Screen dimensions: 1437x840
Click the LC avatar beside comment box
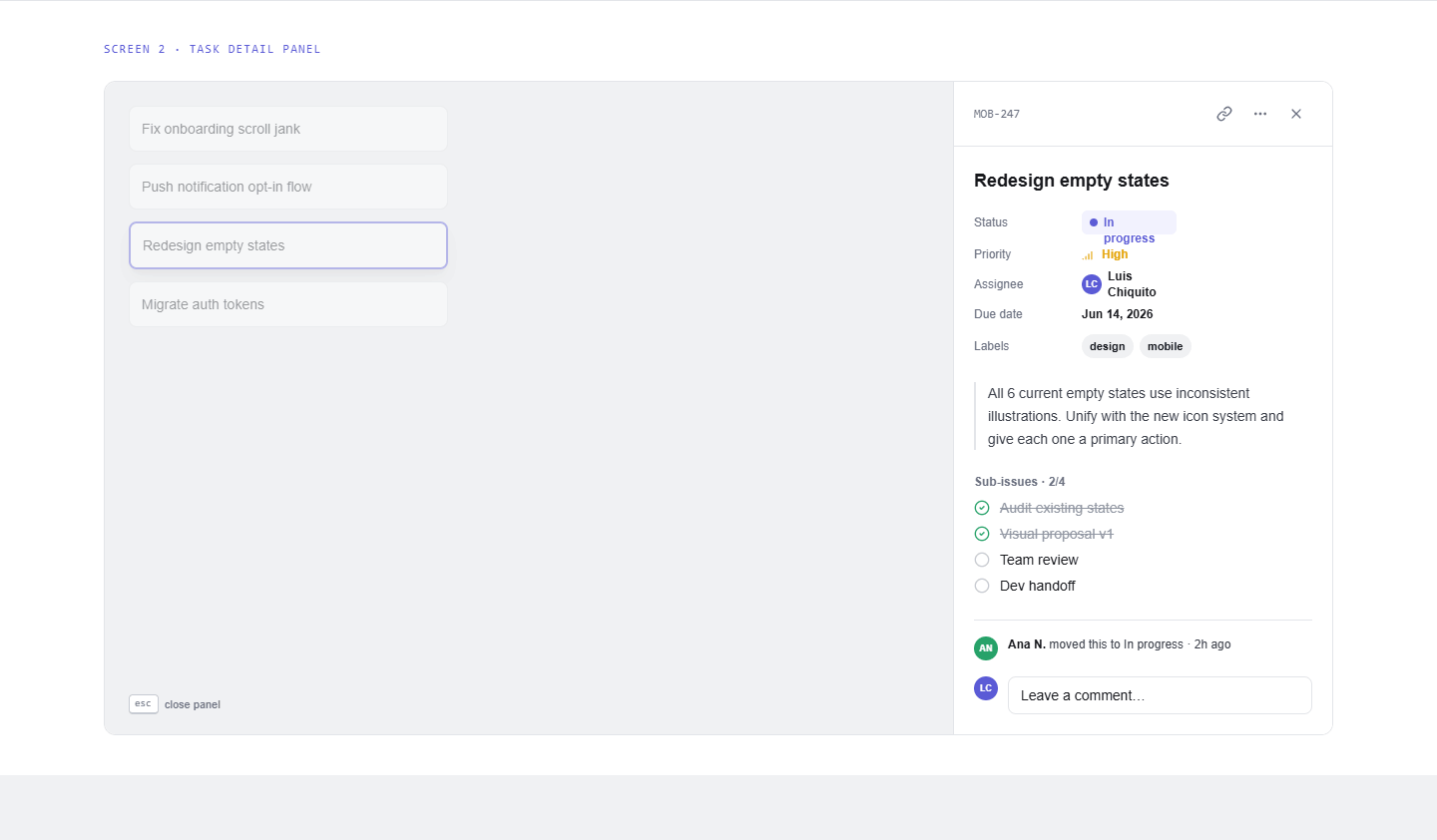pos(986,688)
